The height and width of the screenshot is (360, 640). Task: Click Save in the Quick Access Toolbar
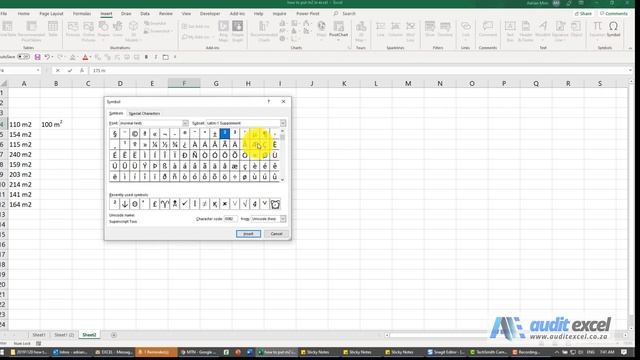click(38, 57)
